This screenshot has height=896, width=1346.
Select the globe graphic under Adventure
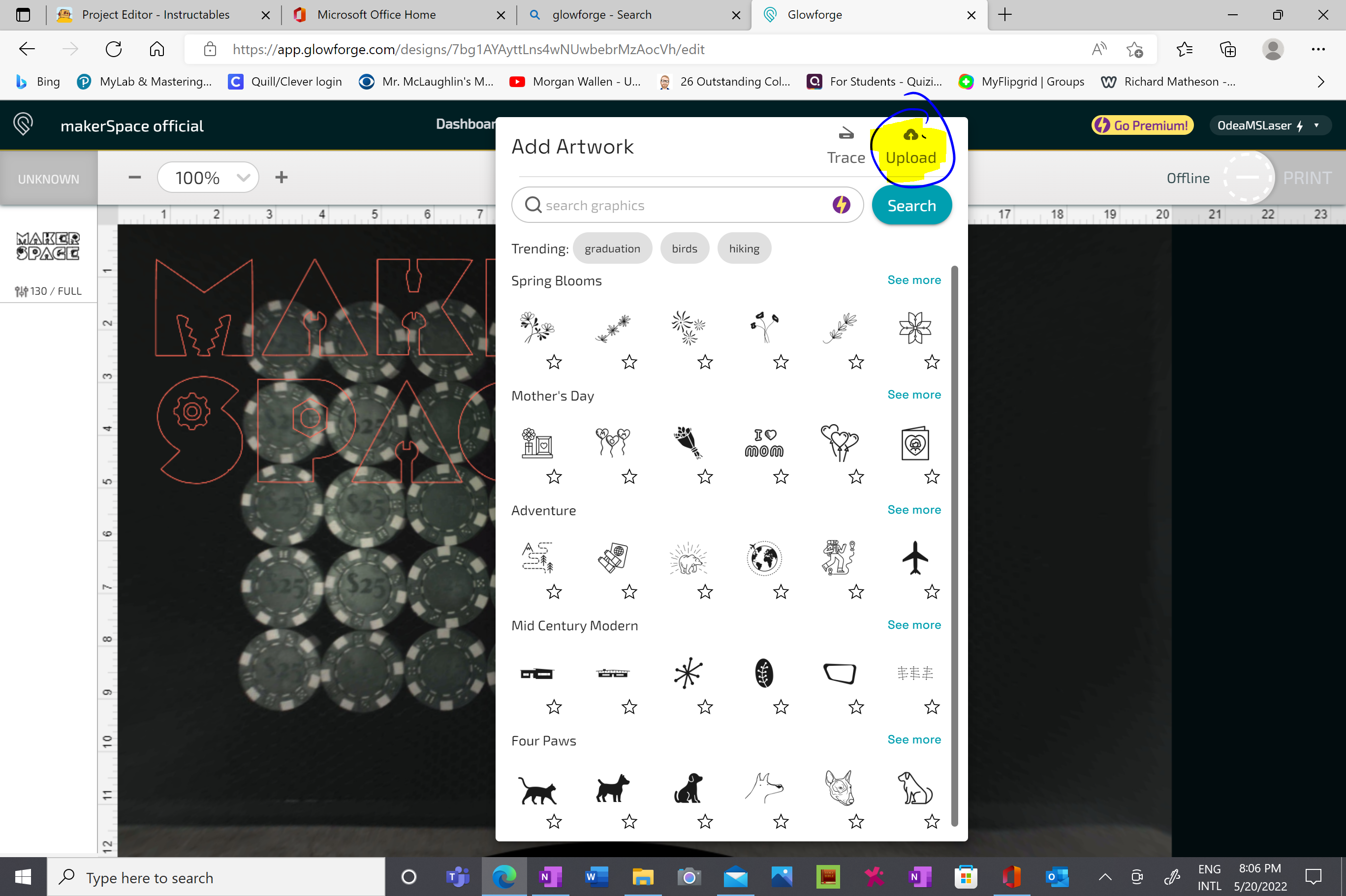[x=764, y=558]
